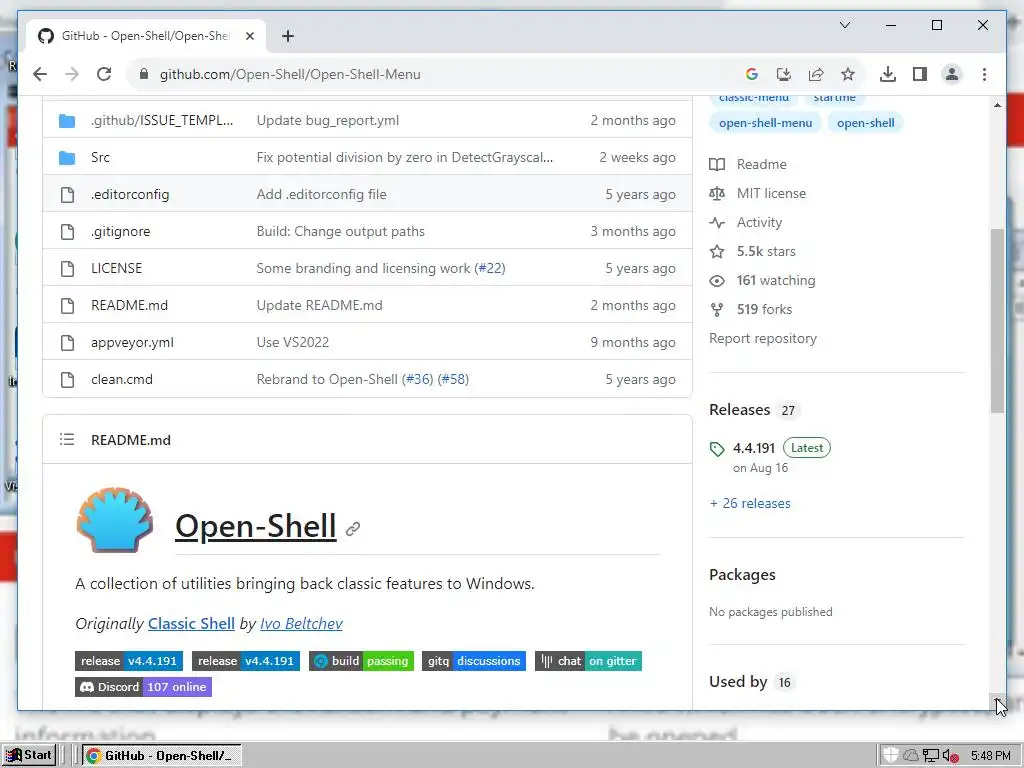Viewport: 1024px width, 768px height.
Task: Open commit 'Use VS2022'
Action: pos(293,342)
